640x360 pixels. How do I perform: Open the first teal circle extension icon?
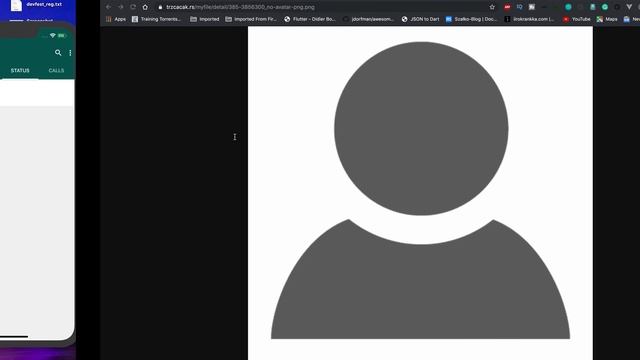pos(568,7)
